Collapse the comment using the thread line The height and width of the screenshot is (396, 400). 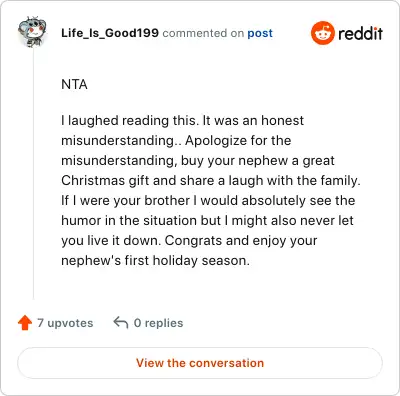pos(33,173)
